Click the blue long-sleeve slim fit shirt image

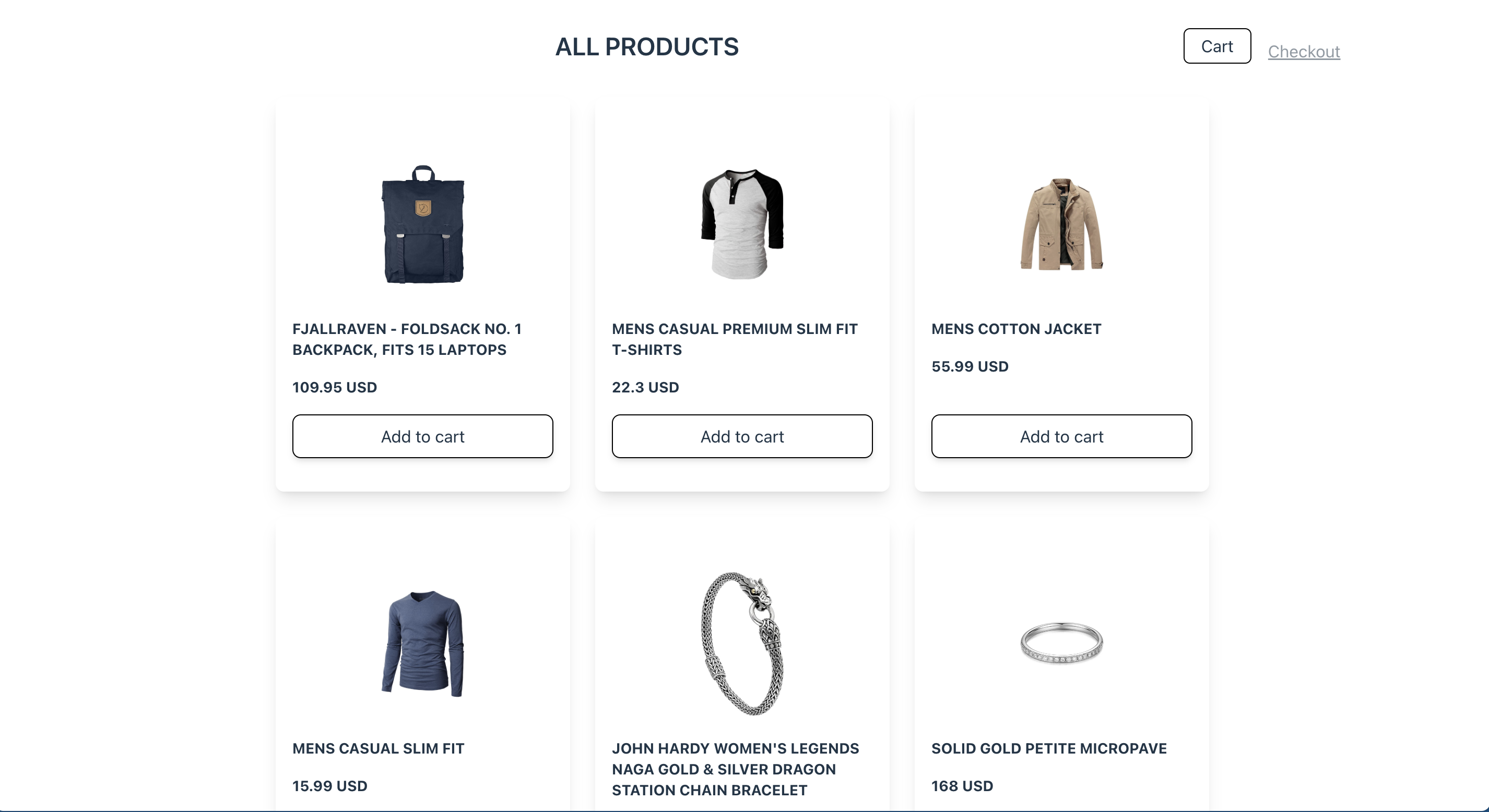pos(423,644)
